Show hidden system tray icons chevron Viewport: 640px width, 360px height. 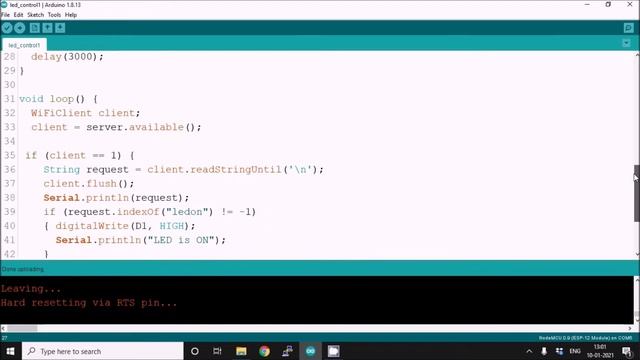529,351
